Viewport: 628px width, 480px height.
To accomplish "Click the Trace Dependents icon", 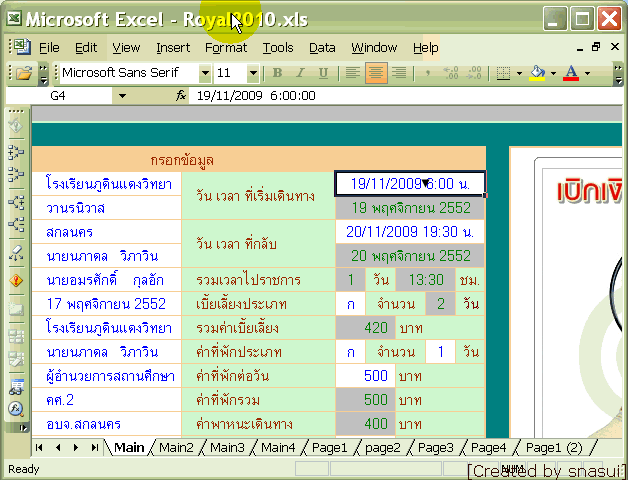I will (16, 201).
